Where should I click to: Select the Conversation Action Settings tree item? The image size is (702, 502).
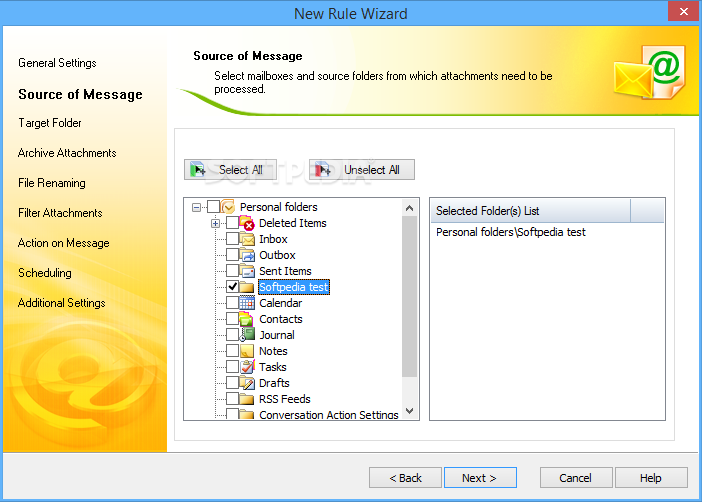pos(329,415)
